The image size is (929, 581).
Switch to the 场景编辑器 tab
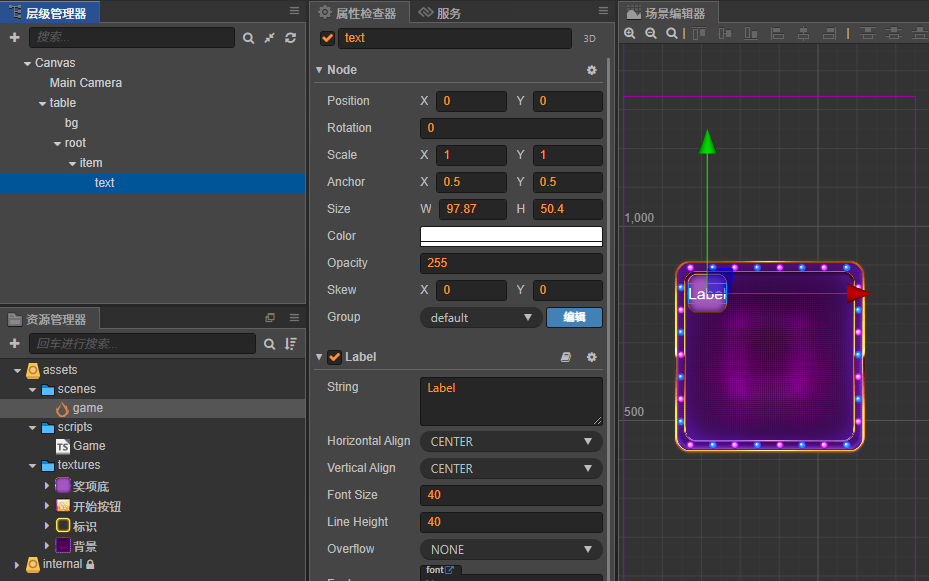point(668,13)
